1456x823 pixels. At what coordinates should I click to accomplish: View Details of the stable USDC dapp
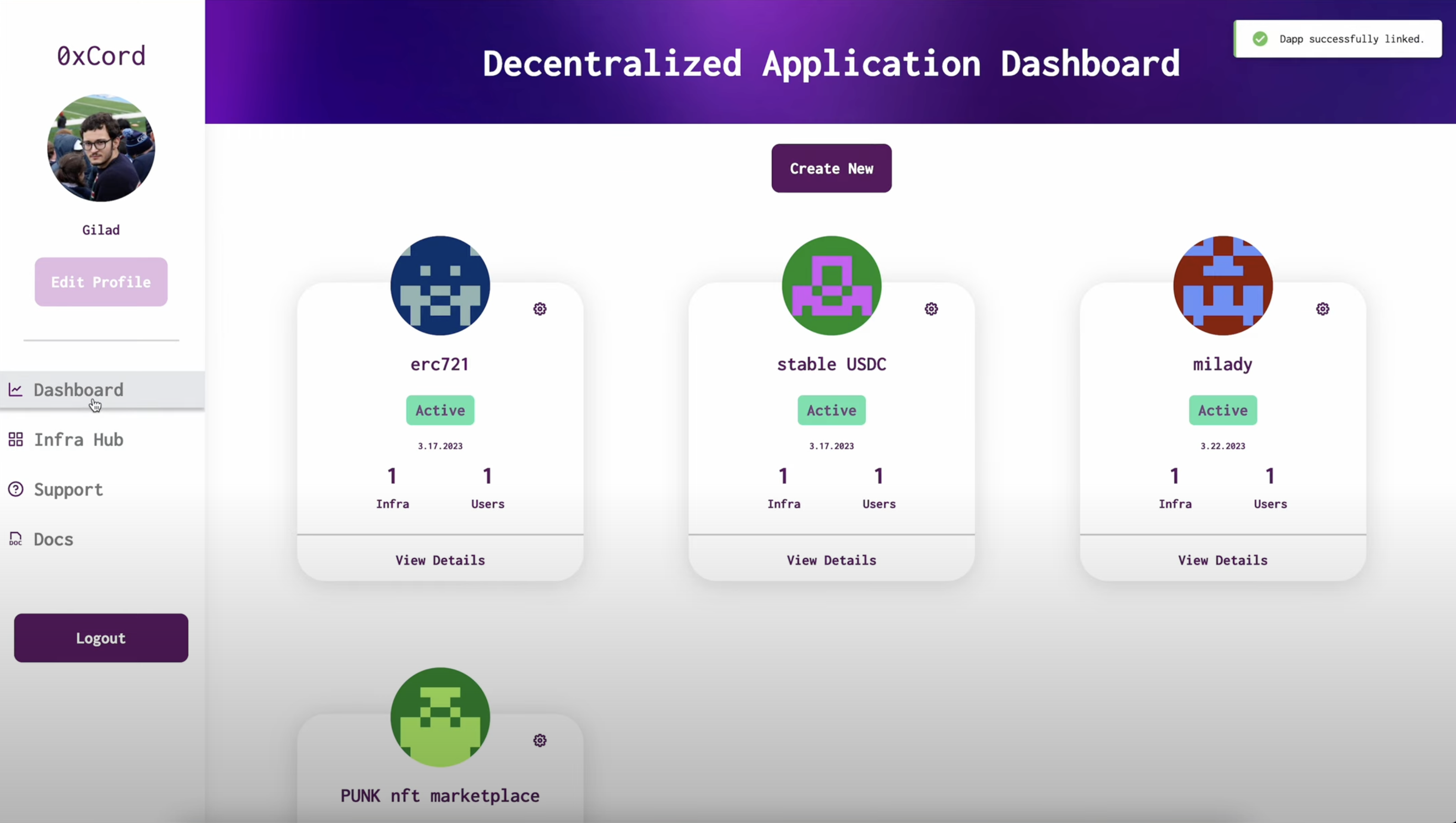832,560
